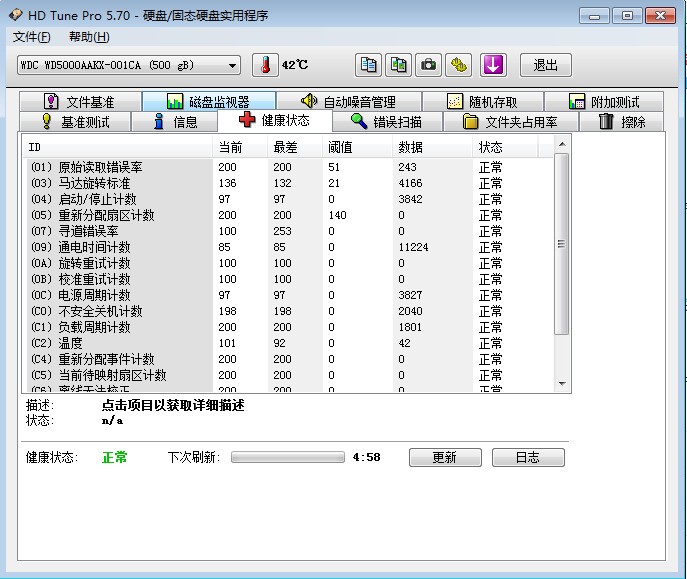Viewport: 687px width, 579px height.
Task: Click the data value 4166
Action: 410,183
